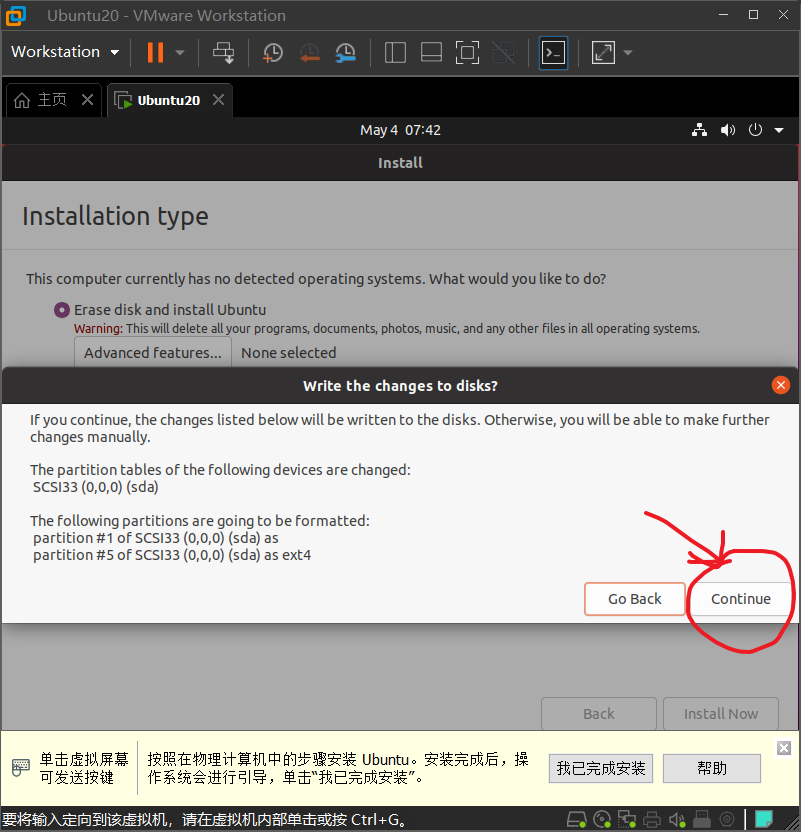Click the partition #5 ext4 line
Image resolution: width=801 pixels, height=832 pixels.
click(172, 555)
